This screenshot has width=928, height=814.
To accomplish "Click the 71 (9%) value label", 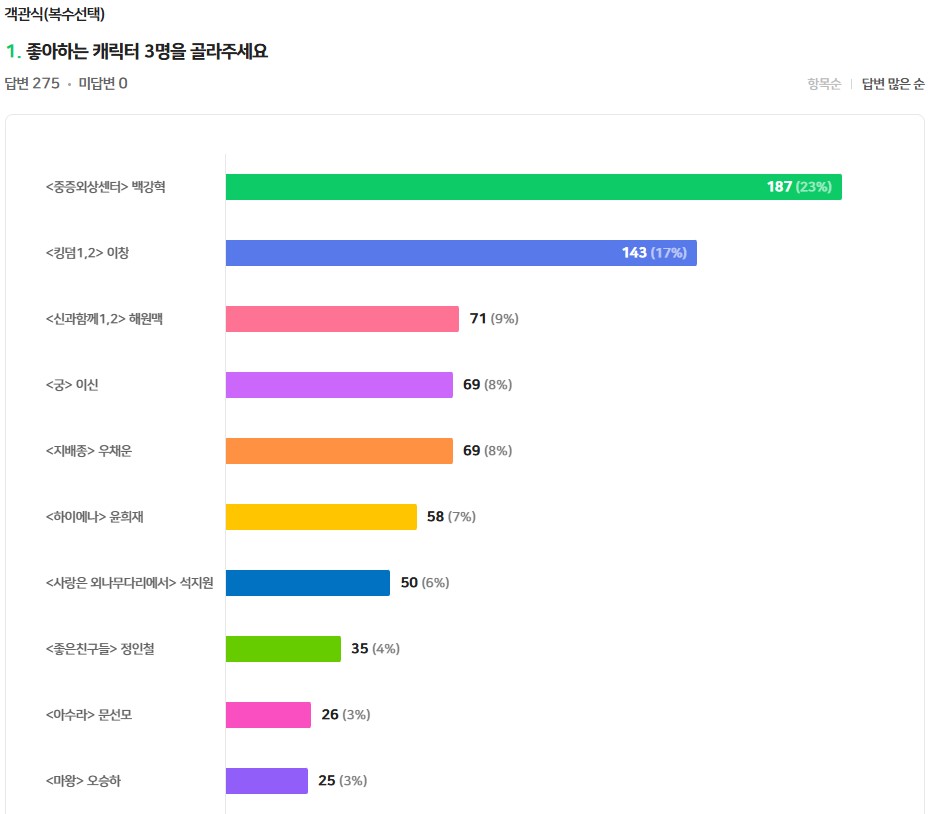I will click(494, 319).
